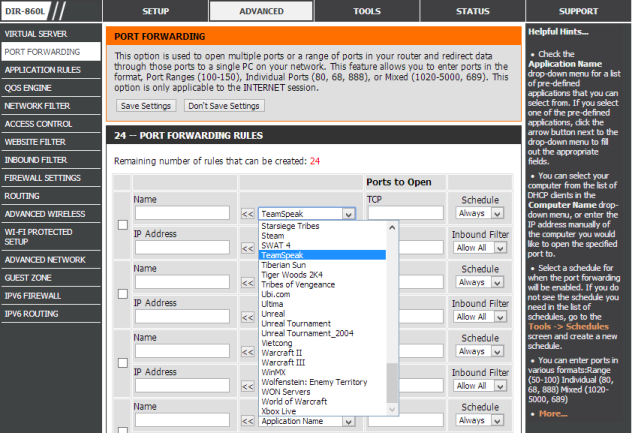This screenshot has width=632, height=433.
Task: Select Warcraft III from list
Action: click(x=322, y=362)
